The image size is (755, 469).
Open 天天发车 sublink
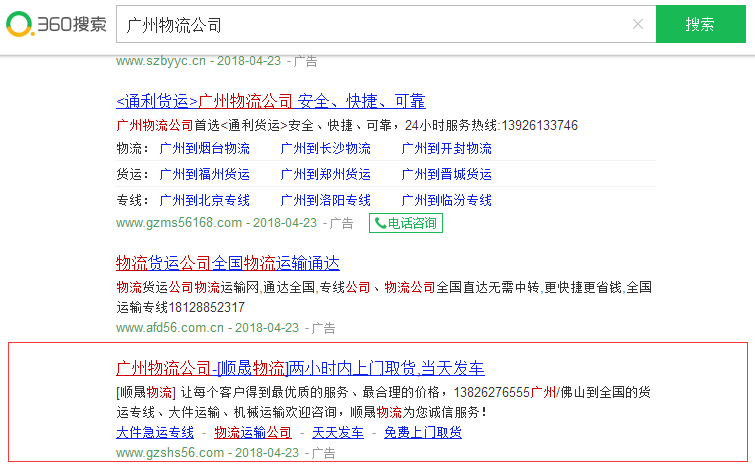coord(337,432)
